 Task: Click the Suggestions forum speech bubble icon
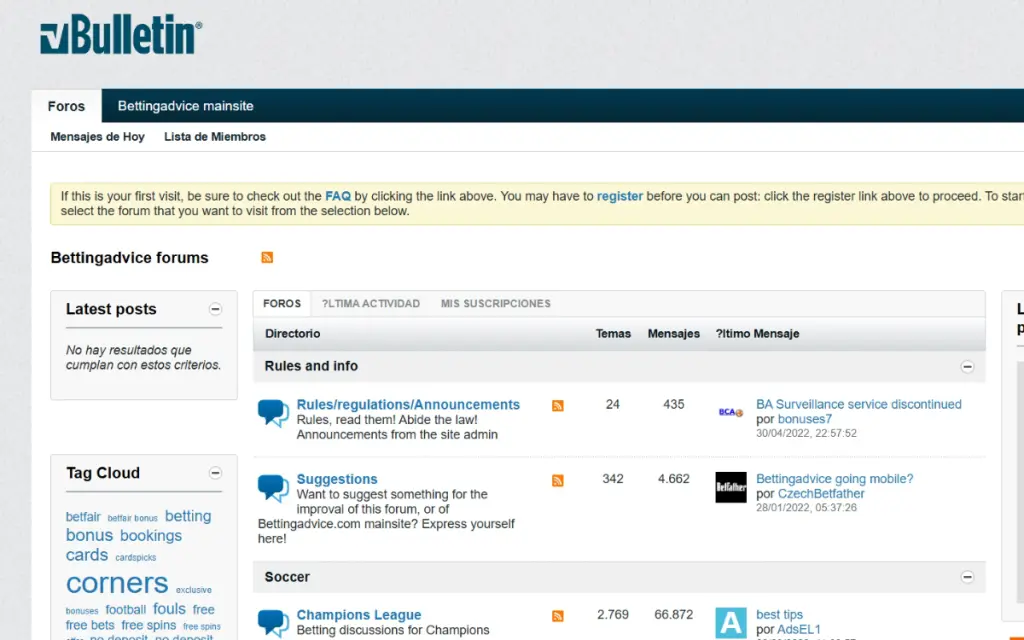[273, 488]
